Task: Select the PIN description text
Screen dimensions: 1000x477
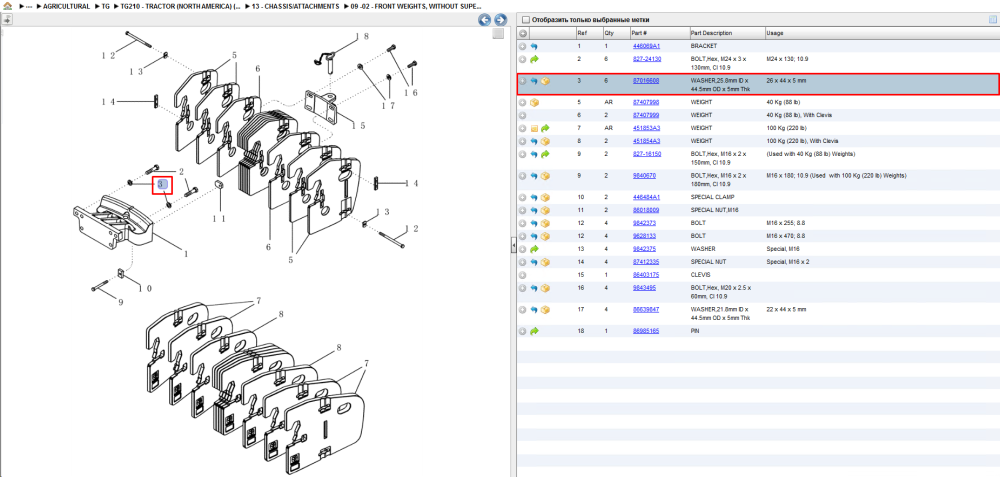Action: tap(695, 332)
